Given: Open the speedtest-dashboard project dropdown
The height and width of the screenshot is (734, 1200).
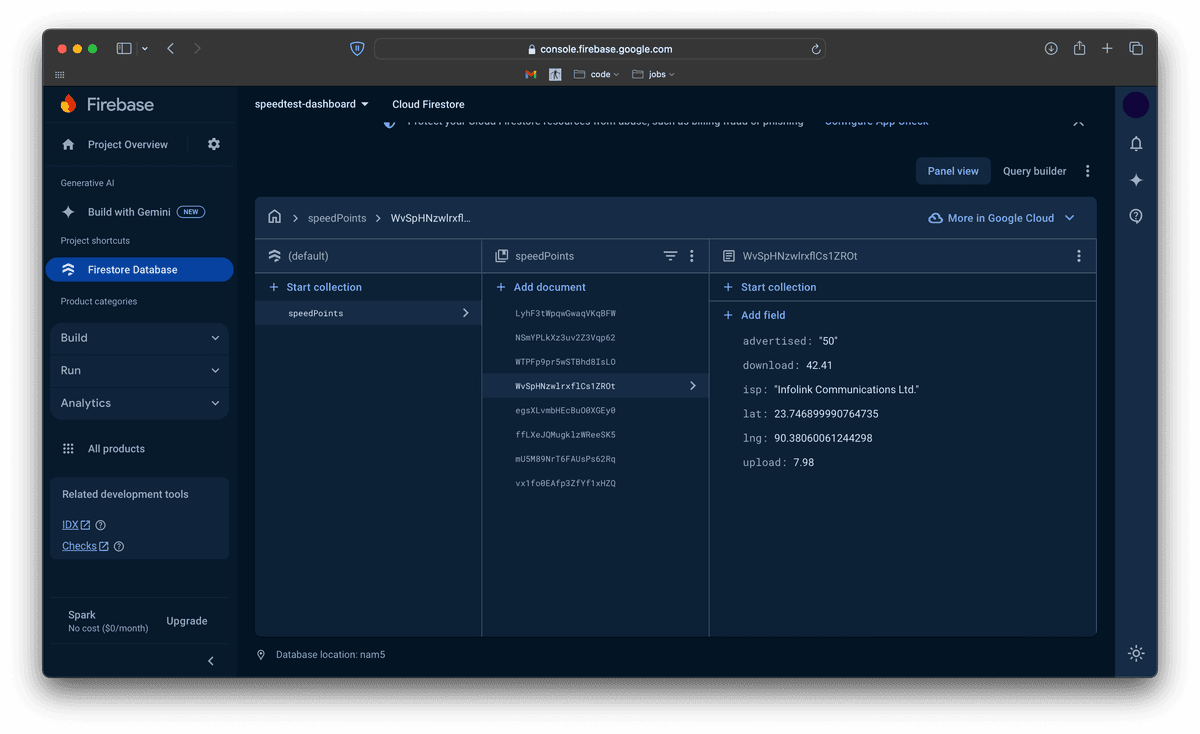Looking at the screenshot, I should pyautogui.click(x=311, y=104).
